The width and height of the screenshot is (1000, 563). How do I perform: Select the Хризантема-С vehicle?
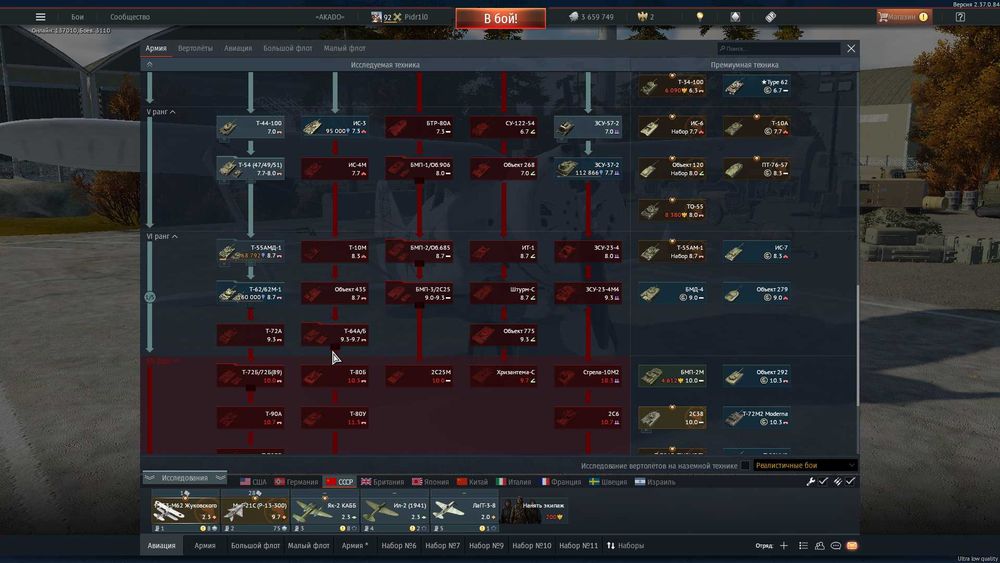click(503, 376)
